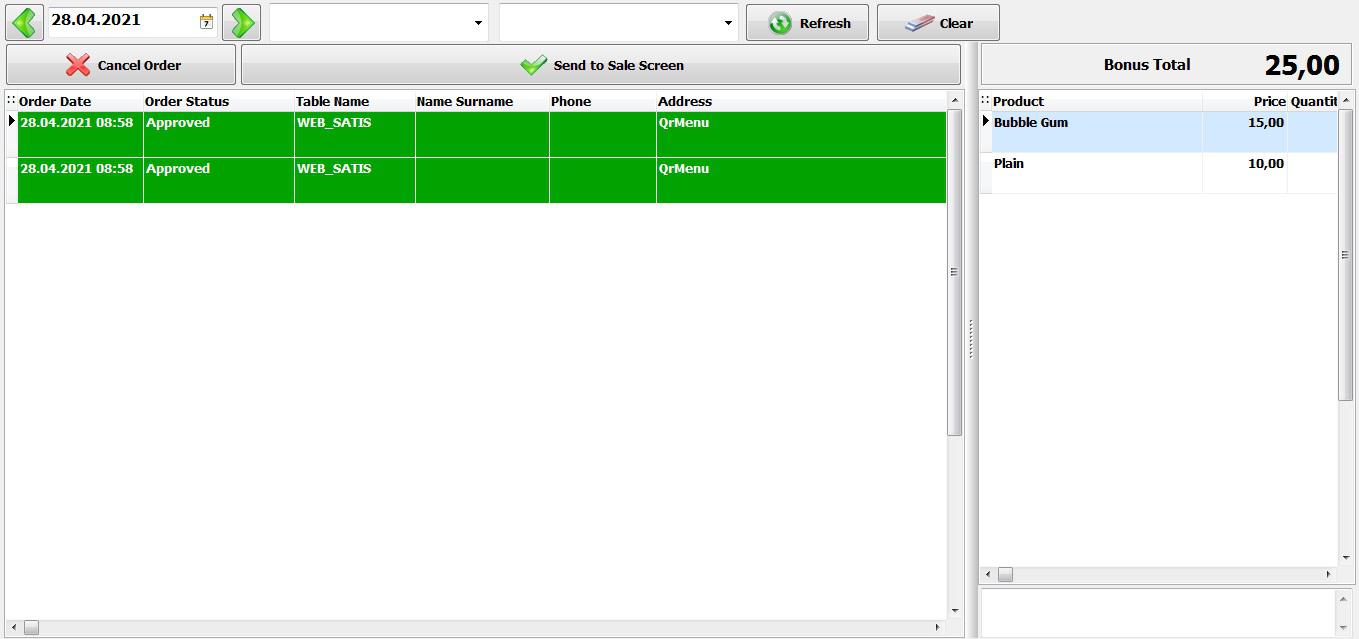Click first row's QrMenu address cell
The image size is (1359, 639).
click(801, 134)
